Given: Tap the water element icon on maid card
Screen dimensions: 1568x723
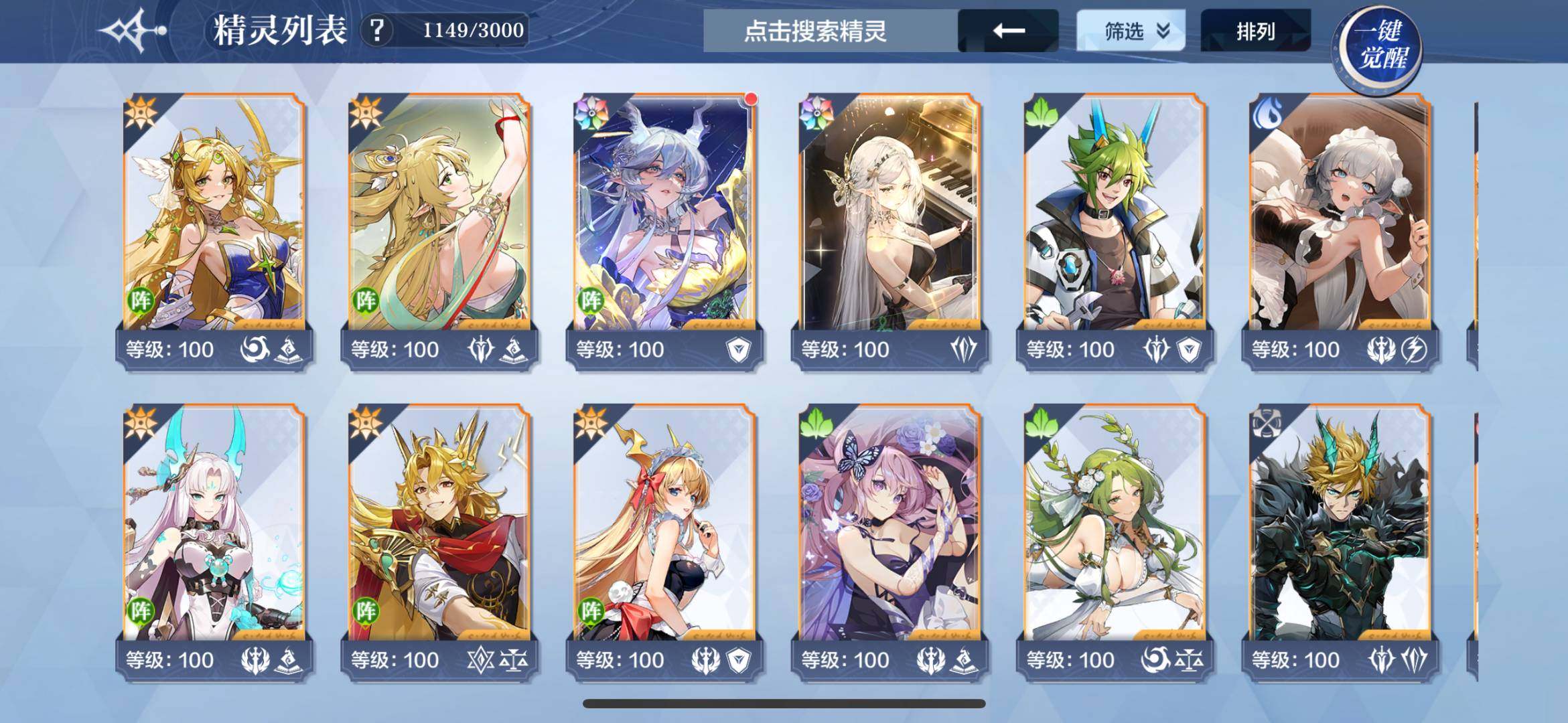Looking at the screenshot, I should [1266, 112].
